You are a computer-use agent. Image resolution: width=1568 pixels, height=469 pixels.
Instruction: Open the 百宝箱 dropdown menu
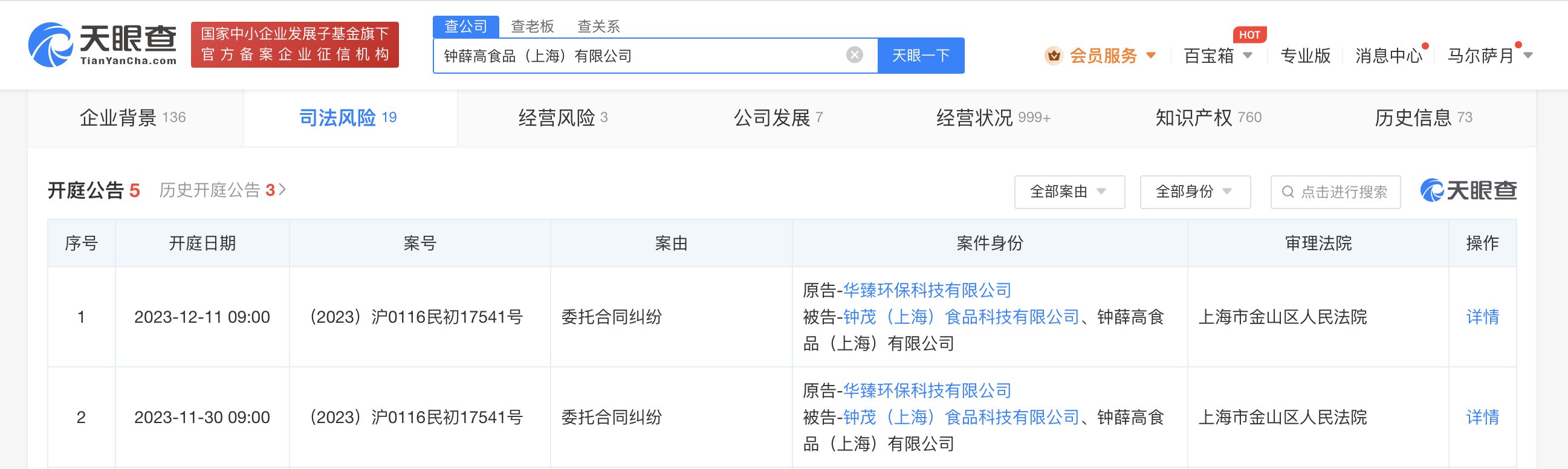click(1217, 56)
